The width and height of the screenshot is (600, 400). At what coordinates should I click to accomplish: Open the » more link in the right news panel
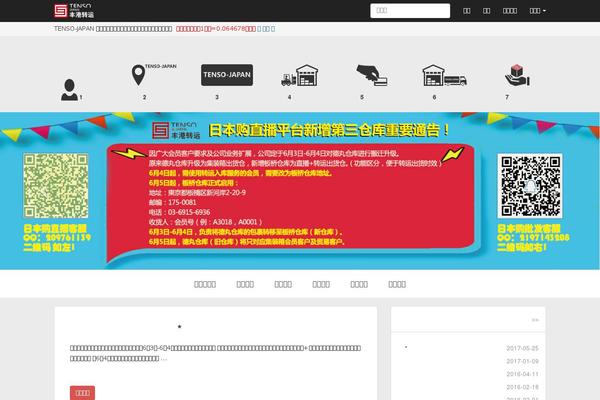coord(535,320)
